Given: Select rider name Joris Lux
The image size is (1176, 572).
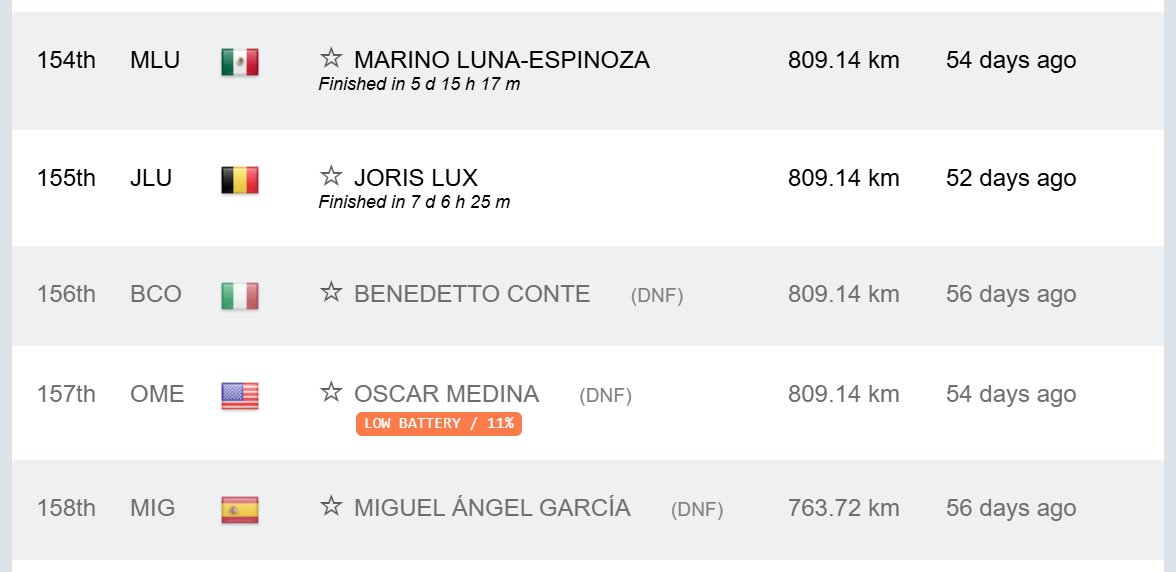Looking at the screenshot, I should (416, 178).
